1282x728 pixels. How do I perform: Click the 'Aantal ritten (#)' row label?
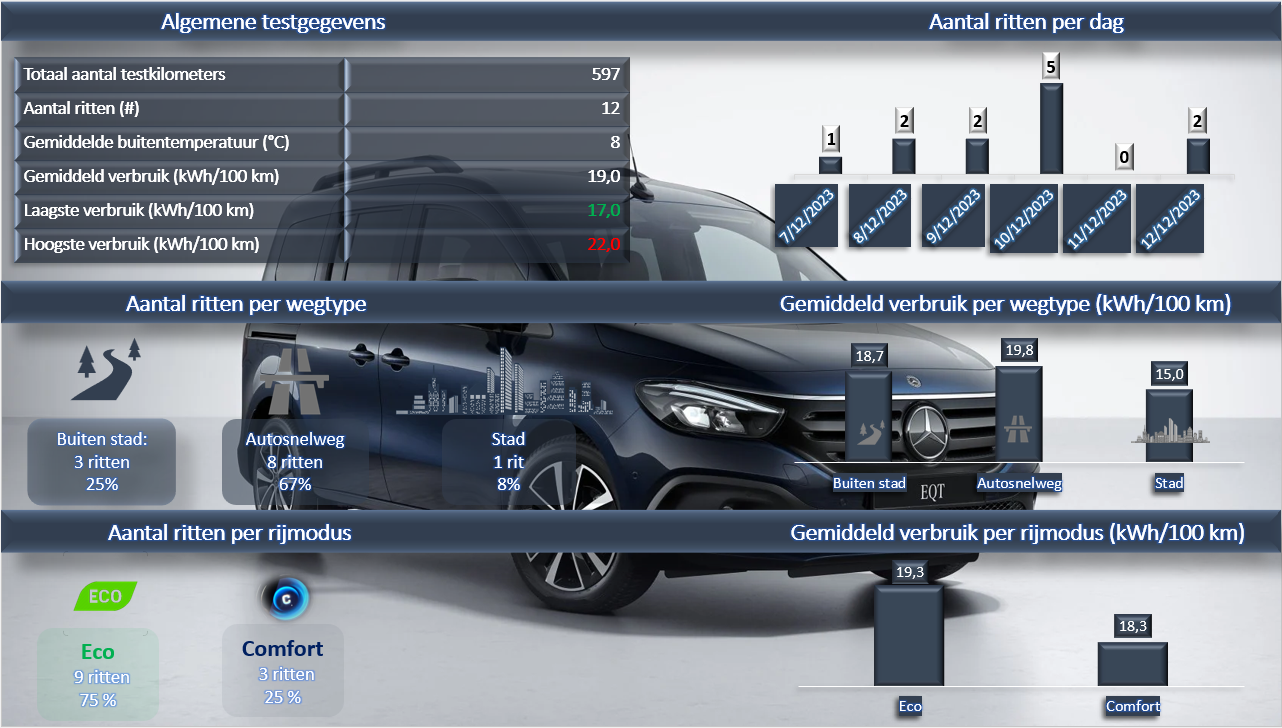click(83, 108)
